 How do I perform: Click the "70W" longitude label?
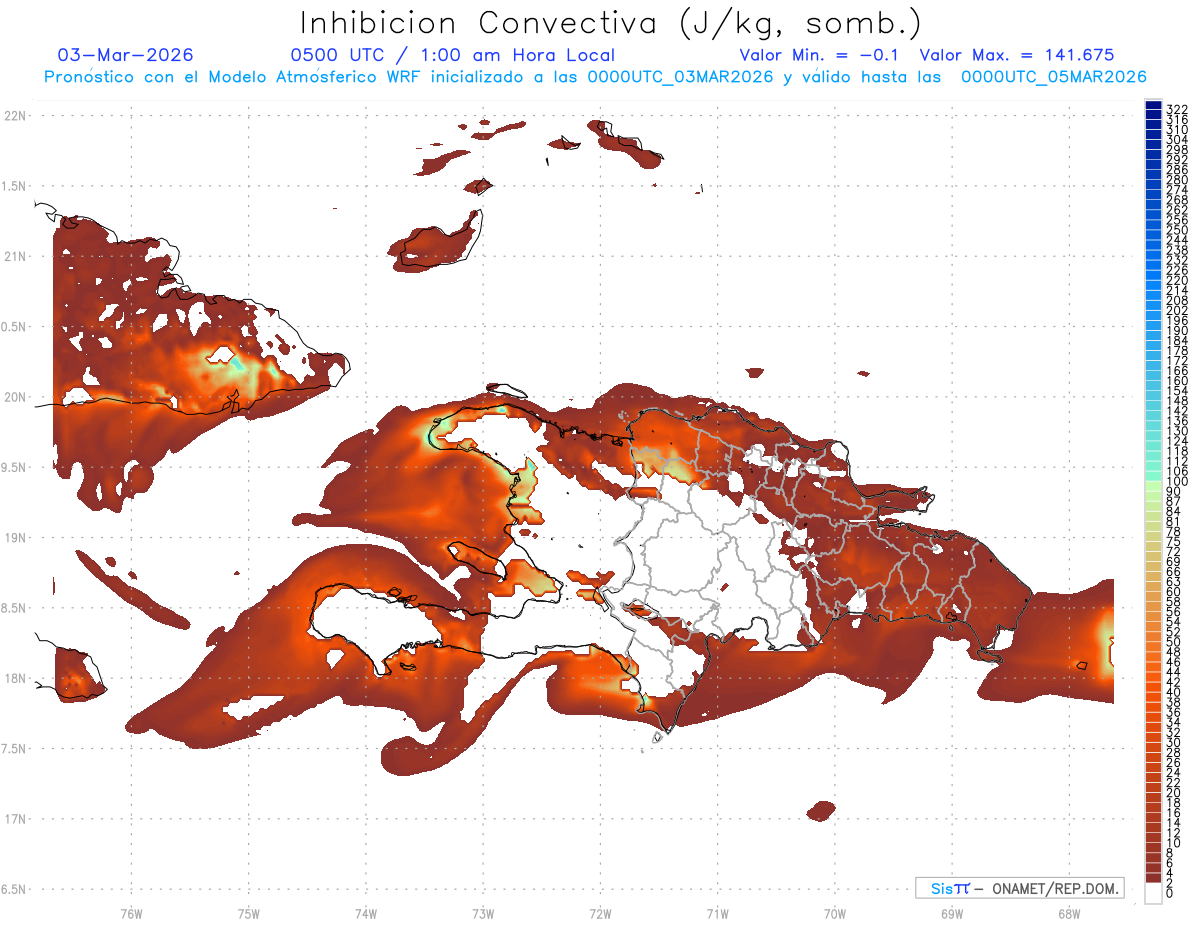835,913
